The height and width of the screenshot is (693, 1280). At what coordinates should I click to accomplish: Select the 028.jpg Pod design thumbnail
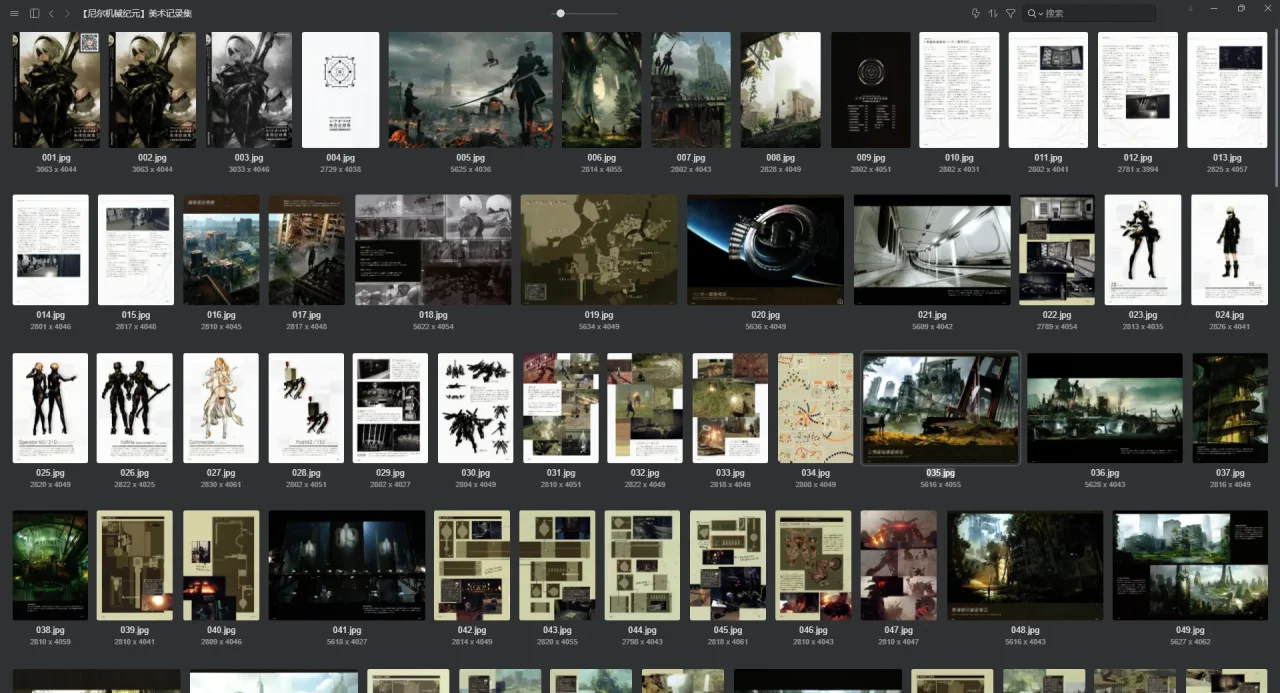306,408
